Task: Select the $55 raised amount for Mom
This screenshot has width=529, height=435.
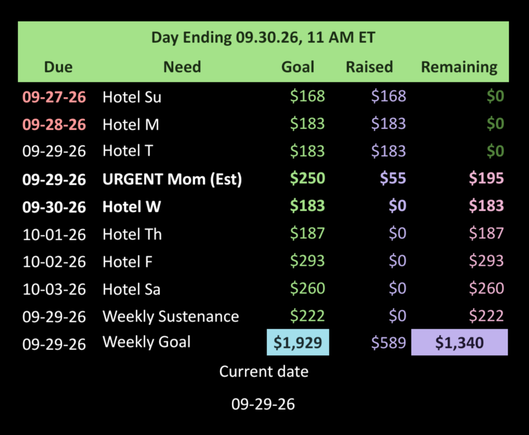Action: (x=393, y=178)
